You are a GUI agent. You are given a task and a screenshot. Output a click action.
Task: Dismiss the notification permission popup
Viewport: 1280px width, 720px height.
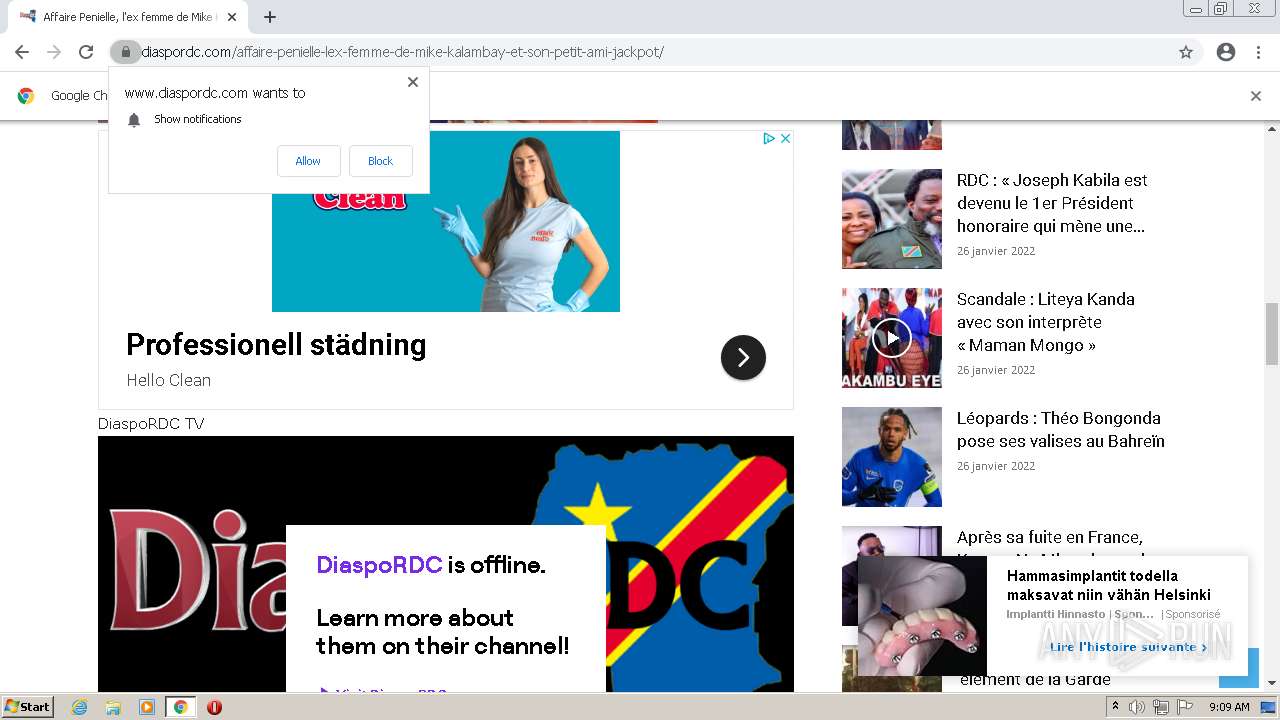click(x=413, y=82)
